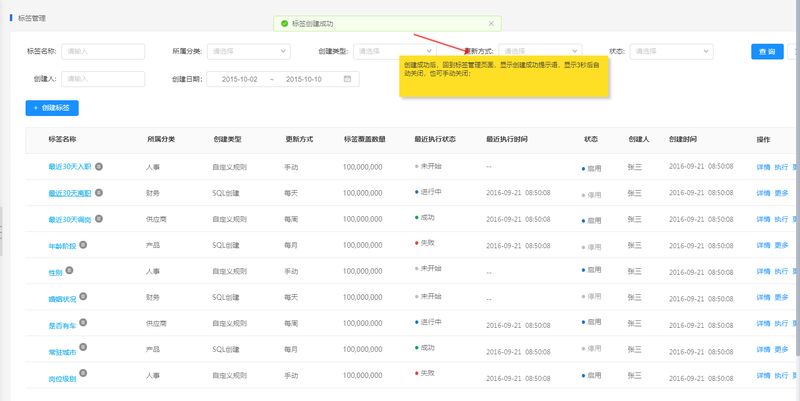Click 详情 in the 是否有车 row
Screen dimensions: 800x401
(x=763, y=323)
